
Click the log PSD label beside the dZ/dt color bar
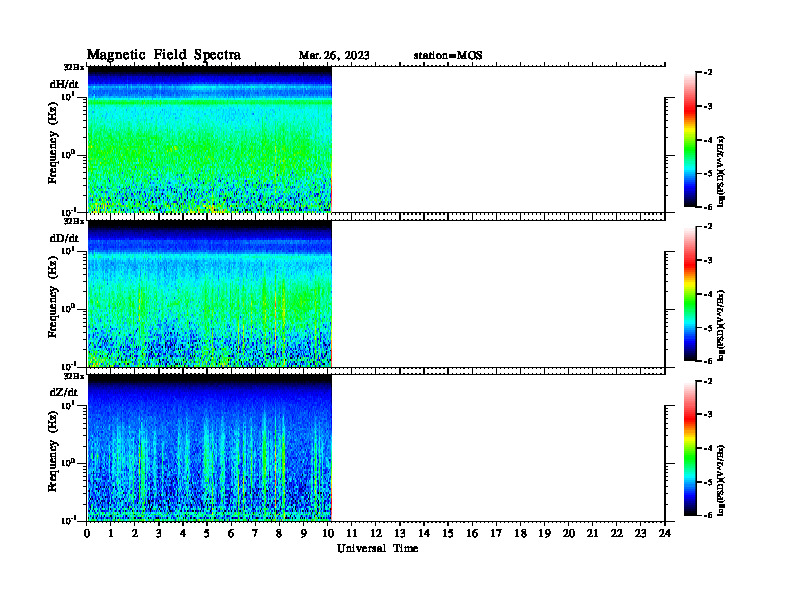(x=721, y=480)
